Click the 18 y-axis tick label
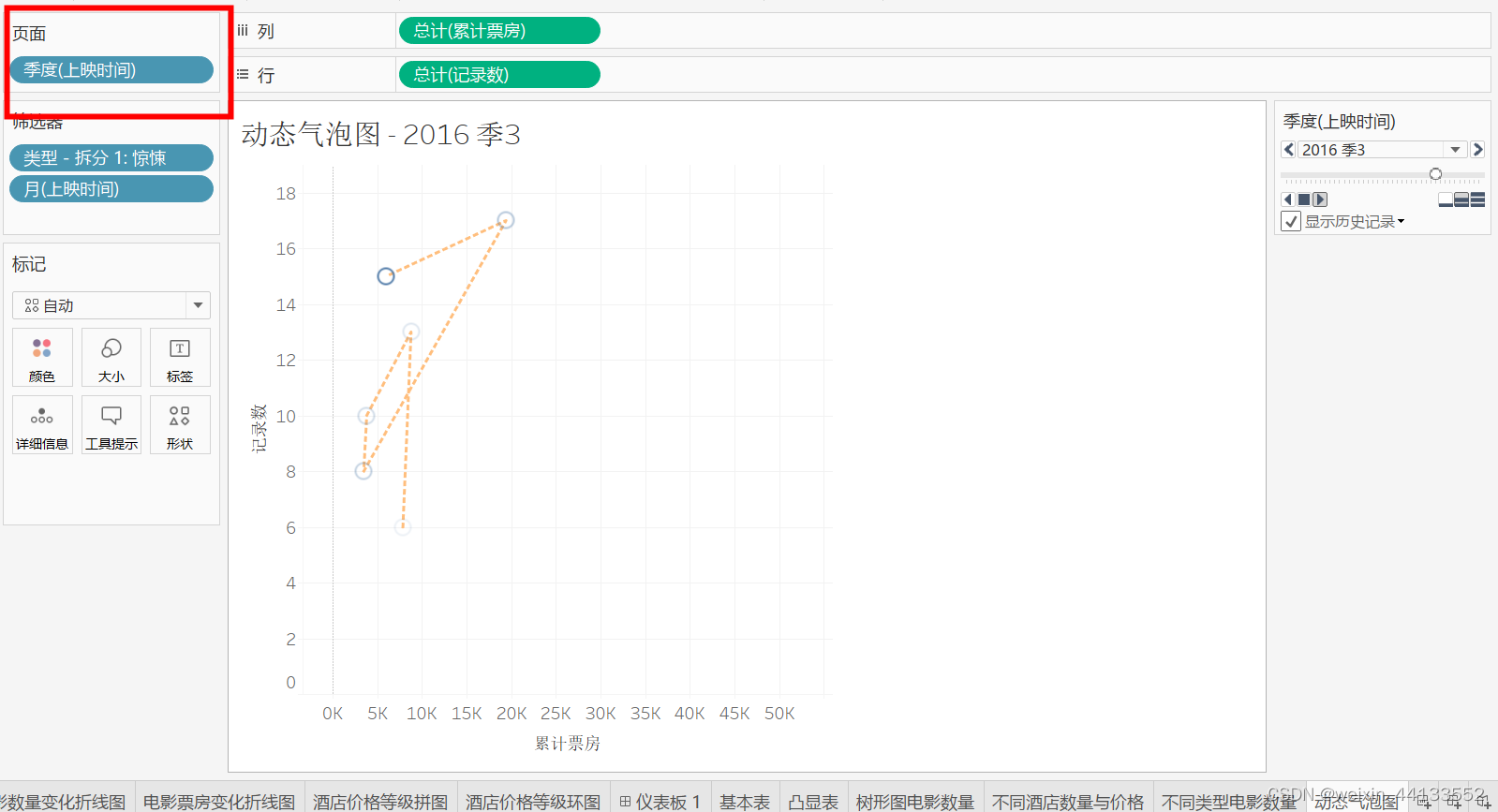Screen dimensions: 1498x812 (x=286, y=194)
